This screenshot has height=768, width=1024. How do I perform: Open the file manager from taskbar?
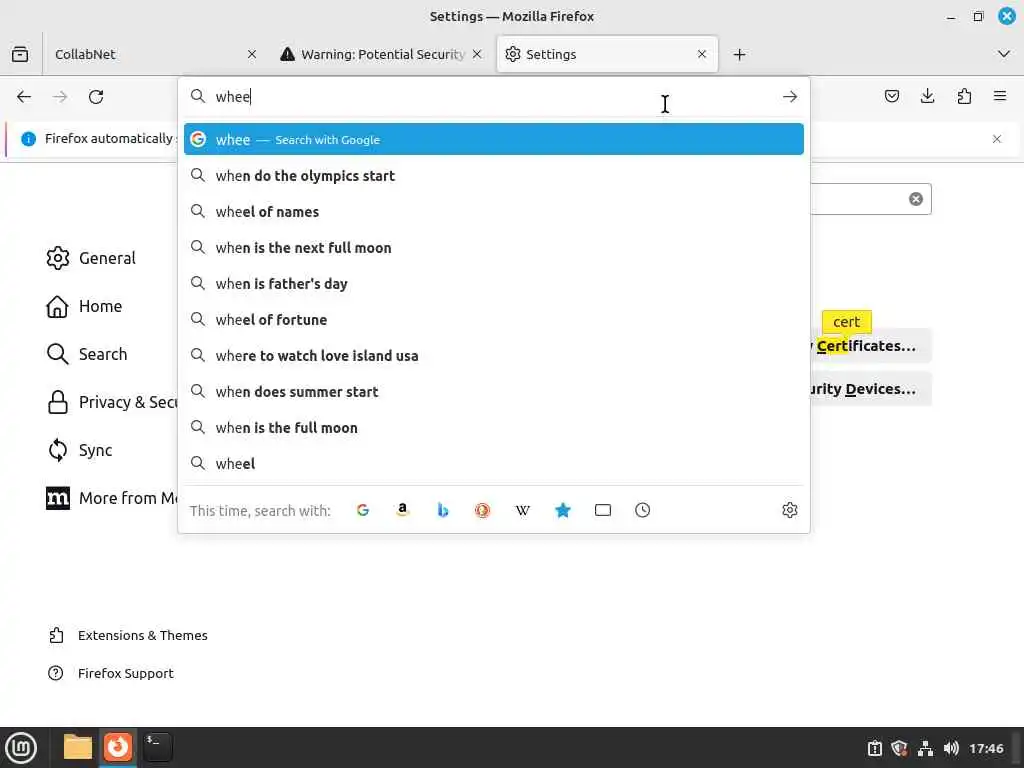(x=78, y=747)
